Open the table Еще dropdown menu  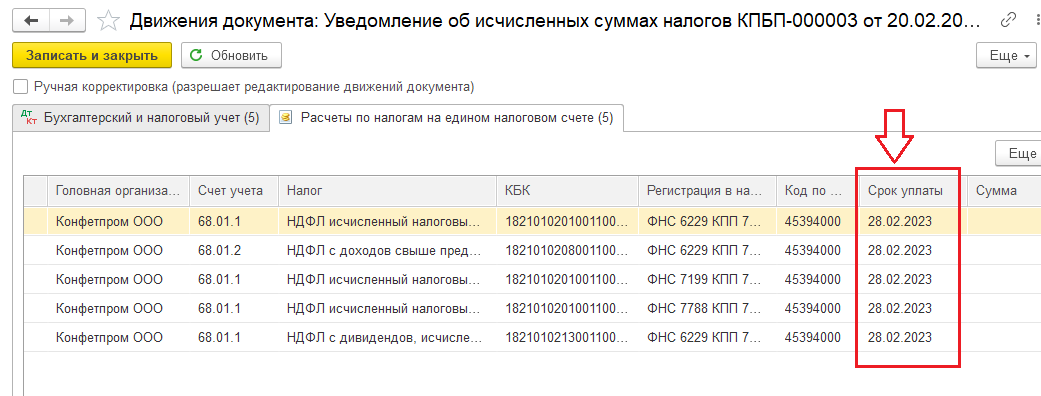pyautogui.click(x=1018, y=153)
